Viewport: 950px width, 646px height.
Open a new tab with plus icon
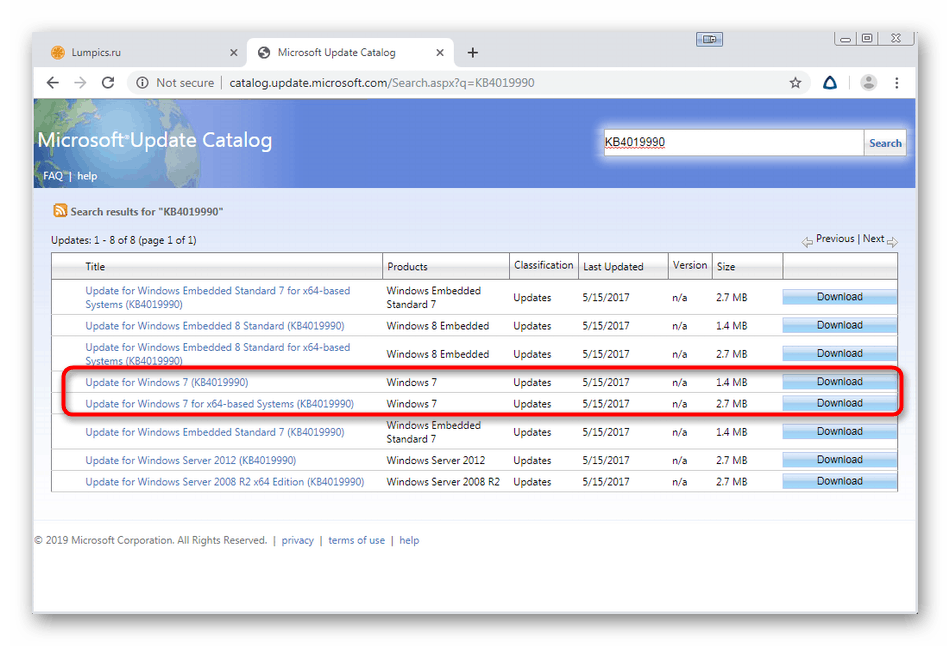473,53
